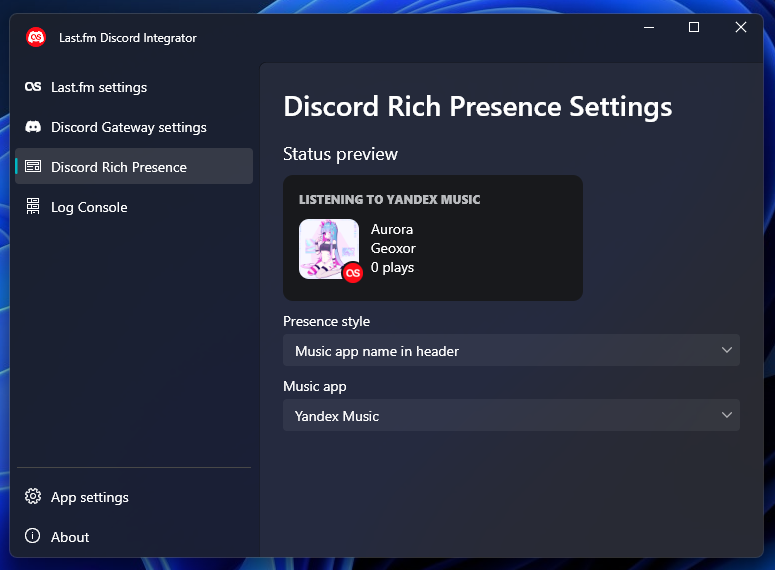Open the About page

coord(134,537)
